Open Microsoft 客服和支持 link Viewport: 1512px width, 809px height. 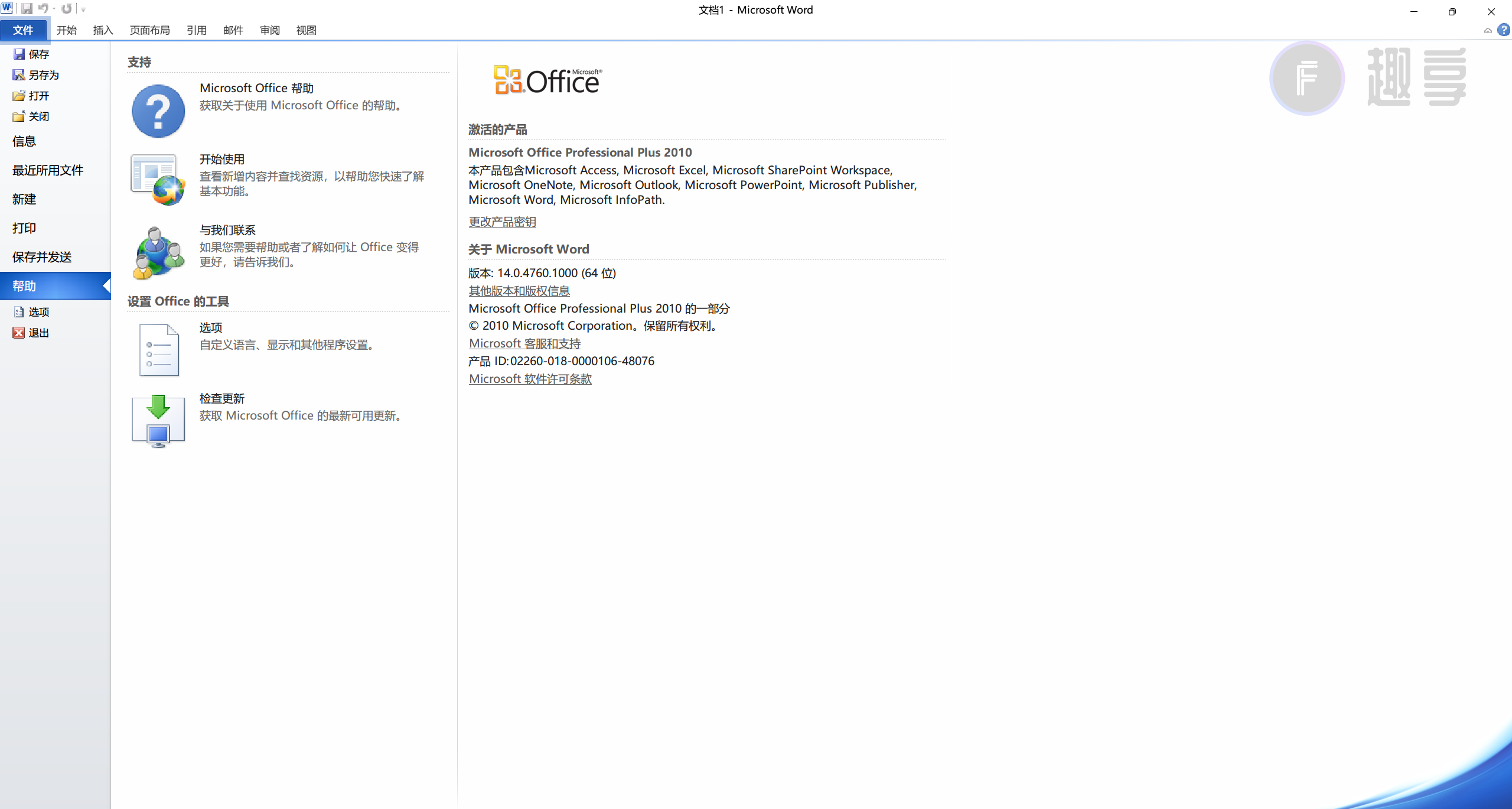point(524,343)
